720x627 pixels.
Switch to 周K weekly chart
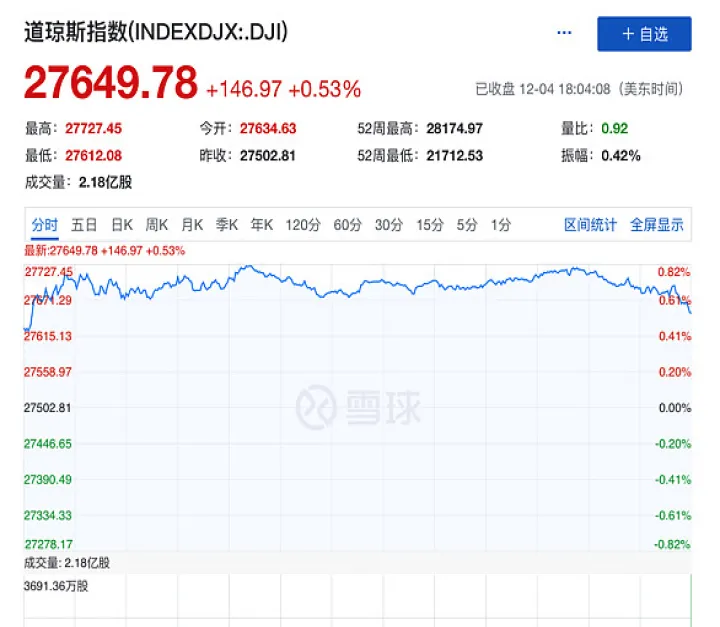click(x=157, y=225)
